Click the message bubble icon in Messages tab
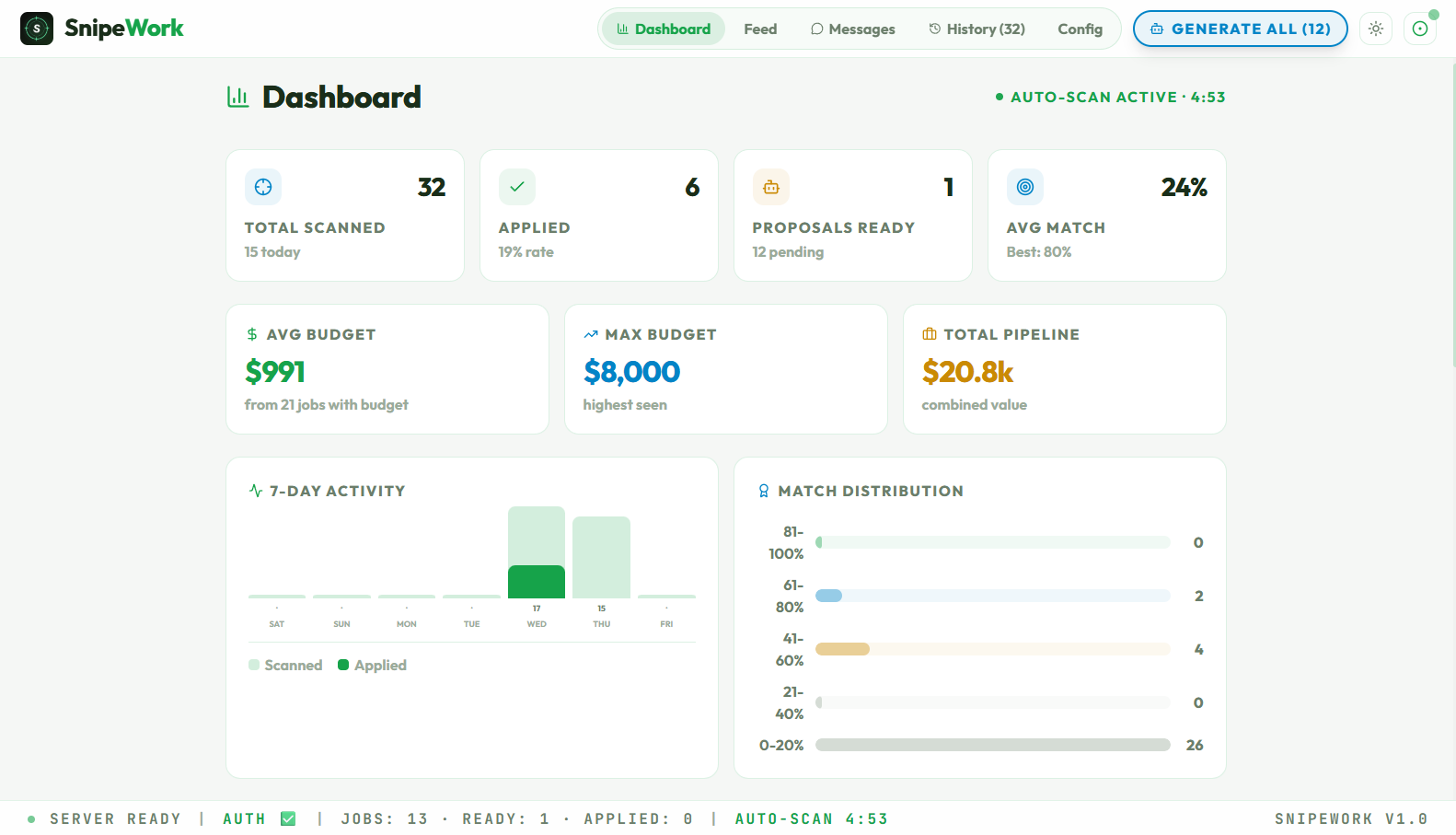The width and height of the screenshot is (1456, 835). 816,29
